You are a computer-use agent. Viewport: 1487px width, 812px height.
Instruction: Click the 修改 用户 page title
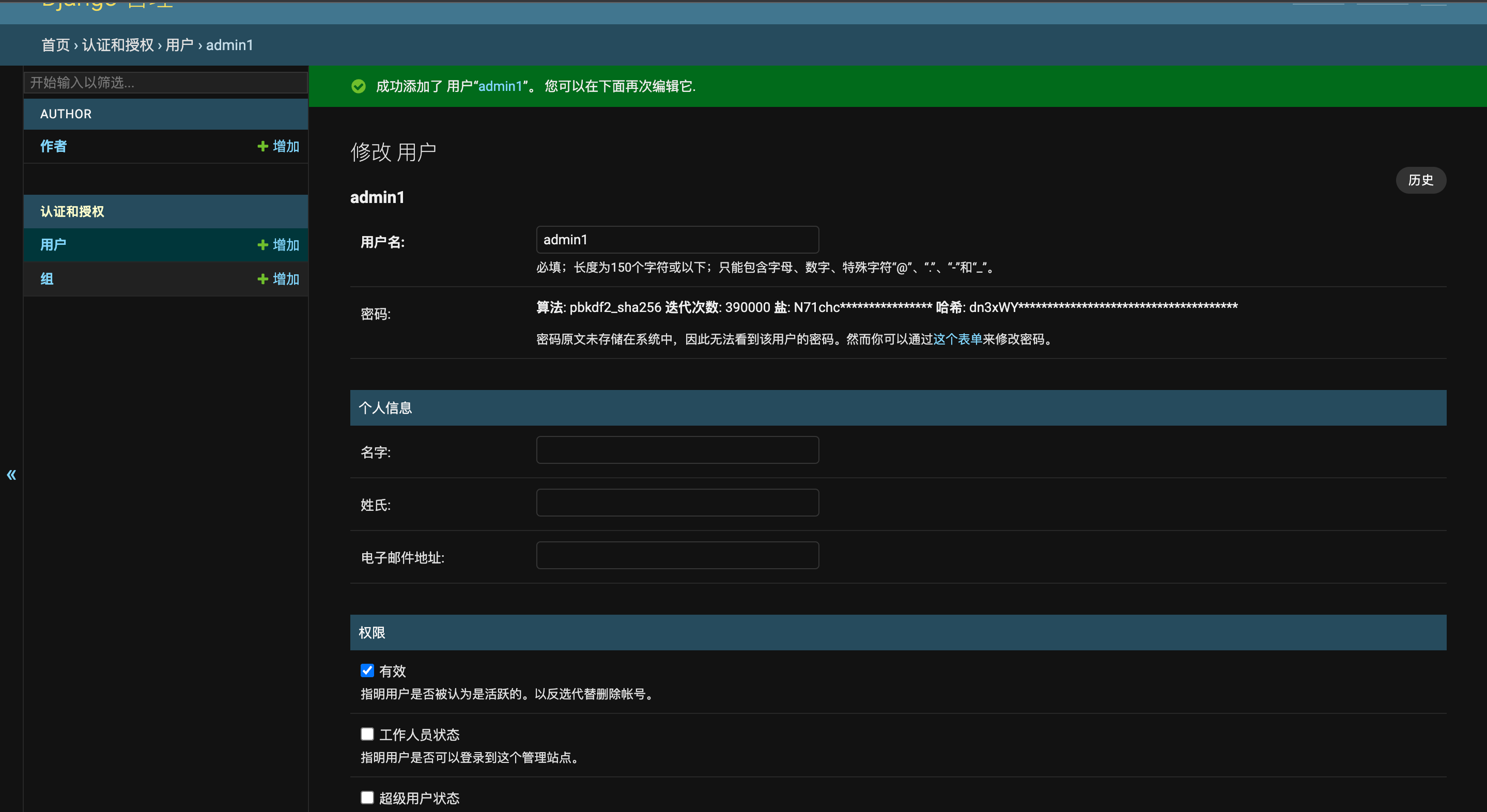coord(393,152)
